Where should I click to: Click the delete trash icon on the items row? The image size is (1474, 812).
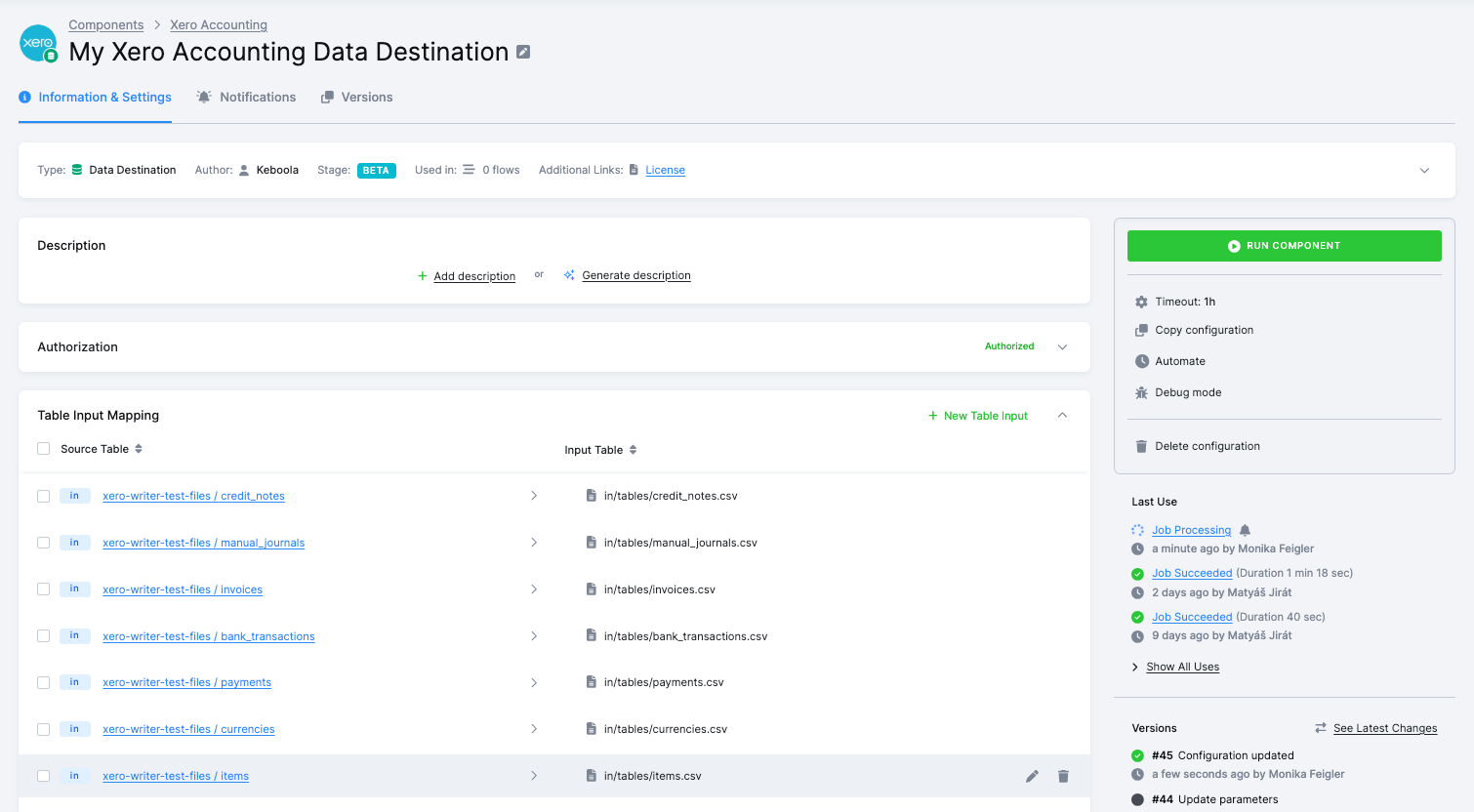click(1063, 775)
